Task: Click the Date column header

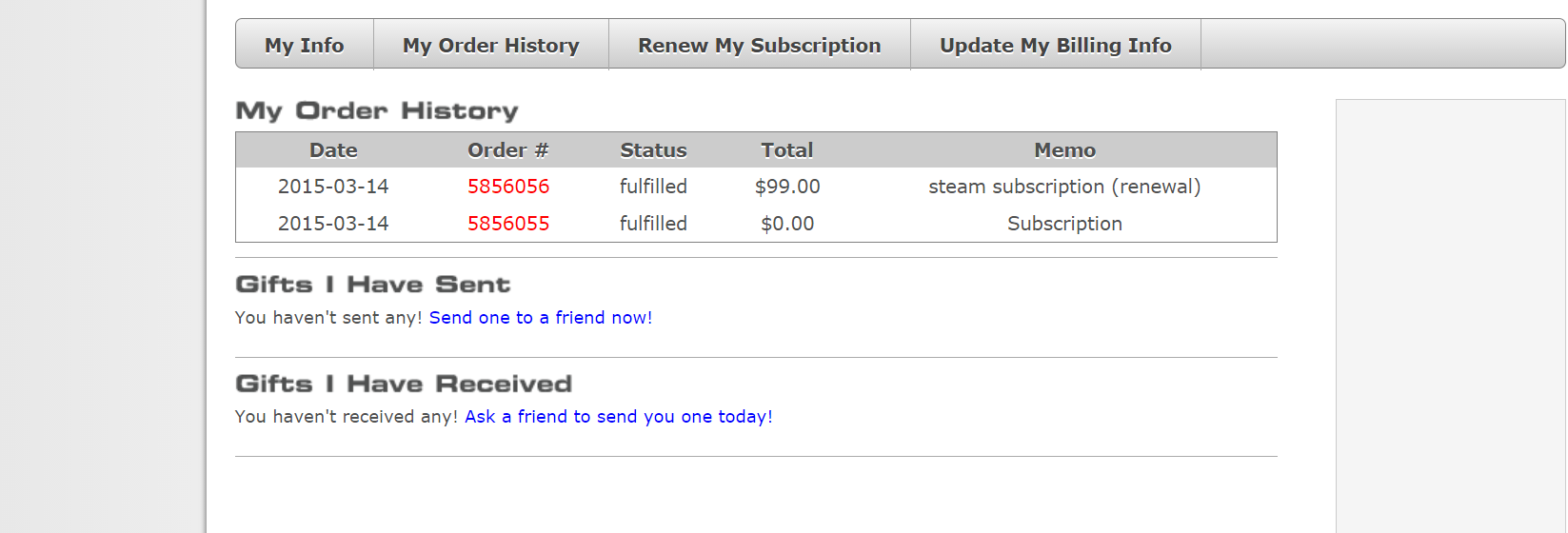Action: (x=333, y=150)
